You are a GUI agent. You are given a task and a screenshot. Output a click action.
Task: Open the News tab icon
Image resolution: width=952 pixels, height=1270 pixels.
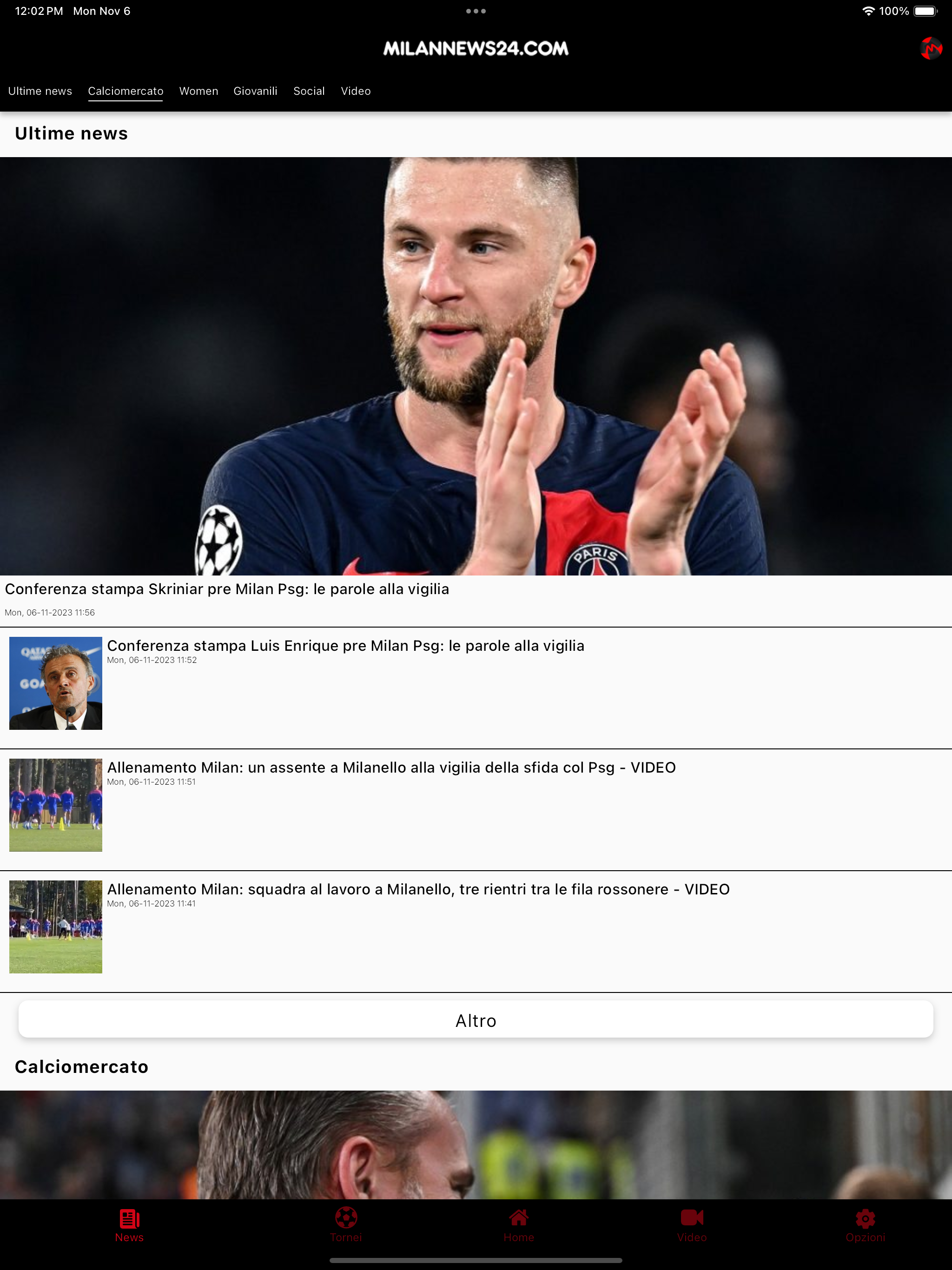(129, 1218)
